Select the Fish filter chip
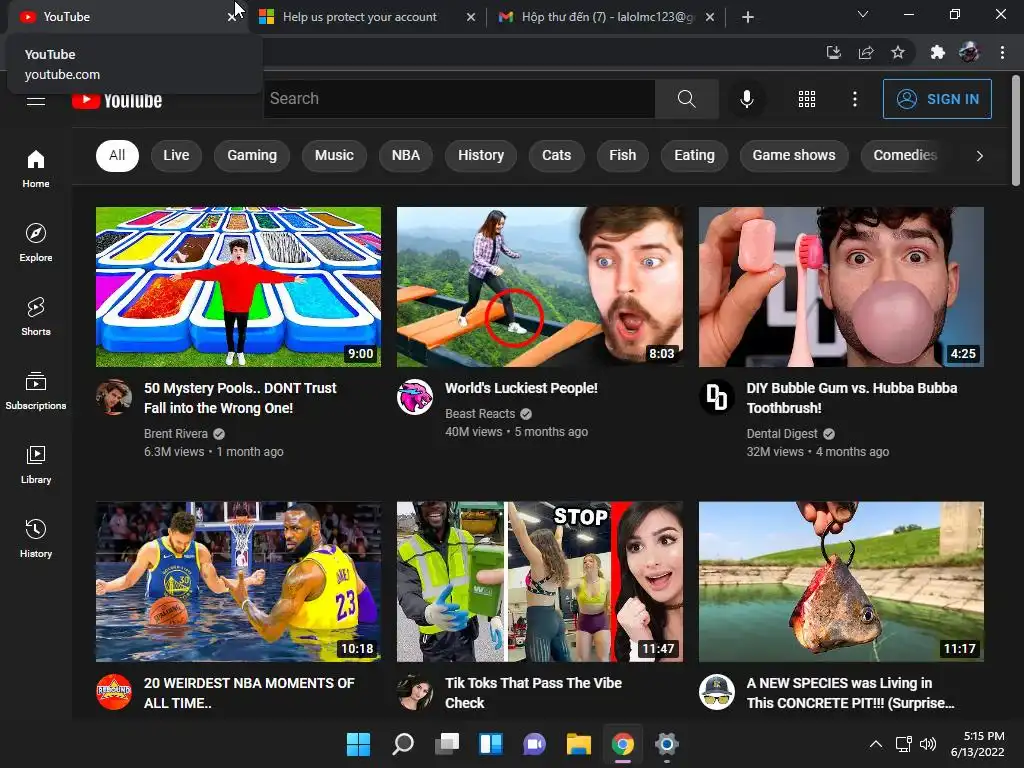The width and height of the screenshot is (1024, 768). point(622,155)
